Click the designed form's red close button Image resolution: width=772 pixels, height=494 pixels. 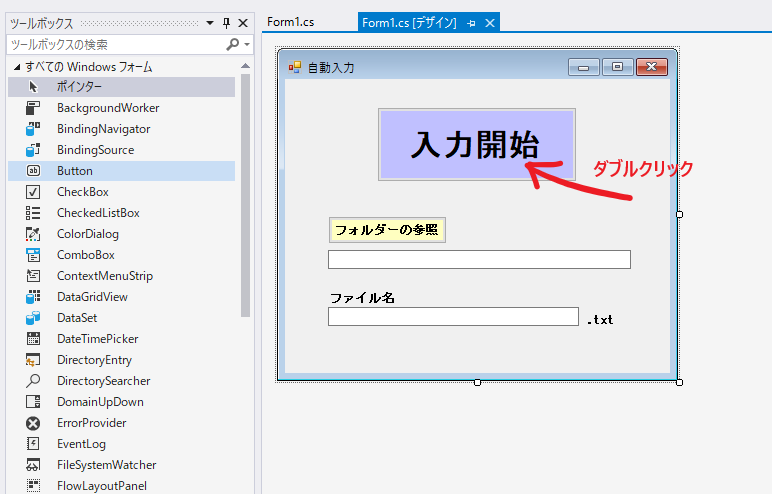tap(651, 67)
